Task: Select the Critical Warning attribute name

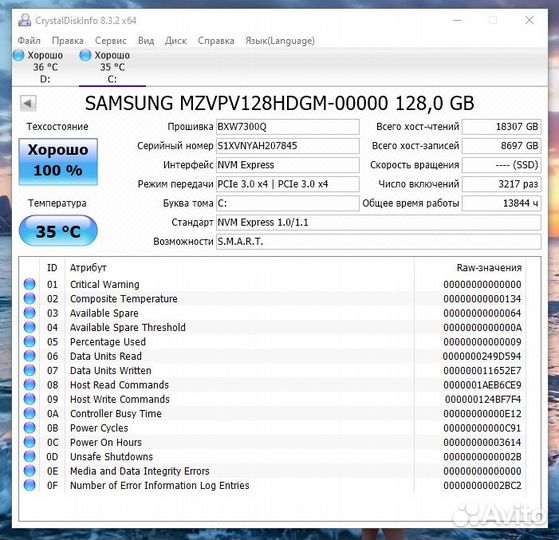Action: click(104, 284)
